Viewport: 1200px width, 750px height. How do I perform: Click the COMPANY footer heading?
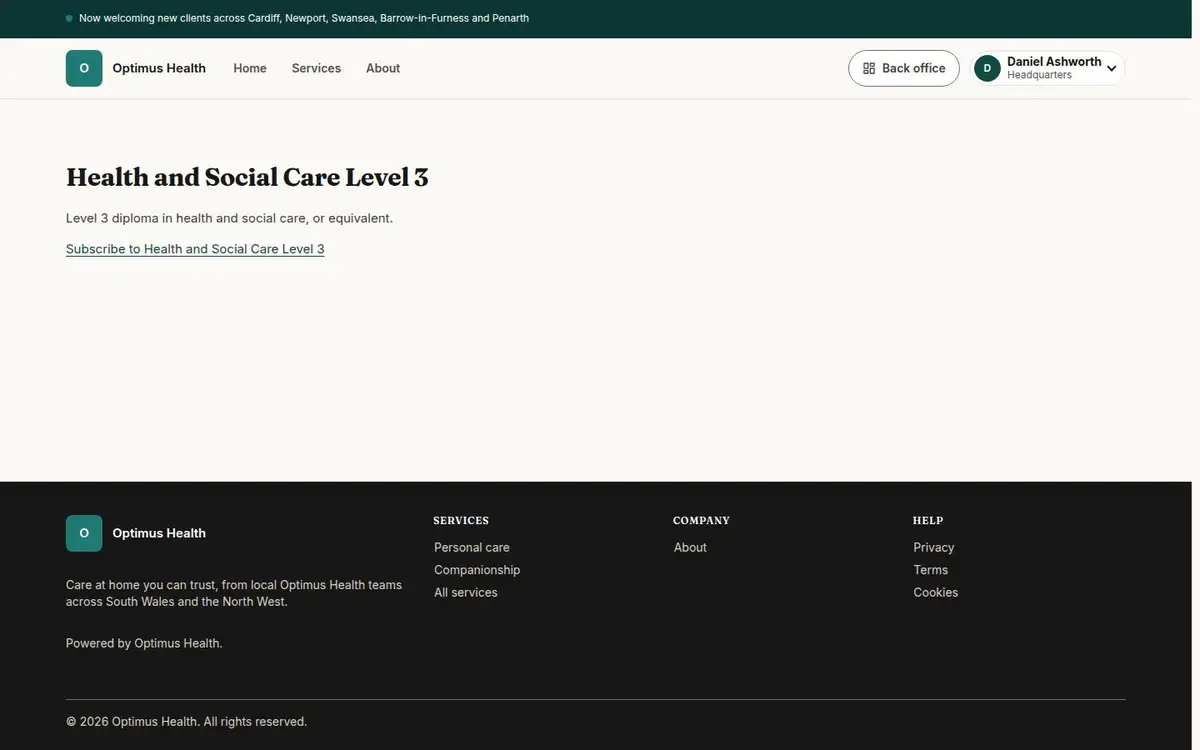coord(701,520)
